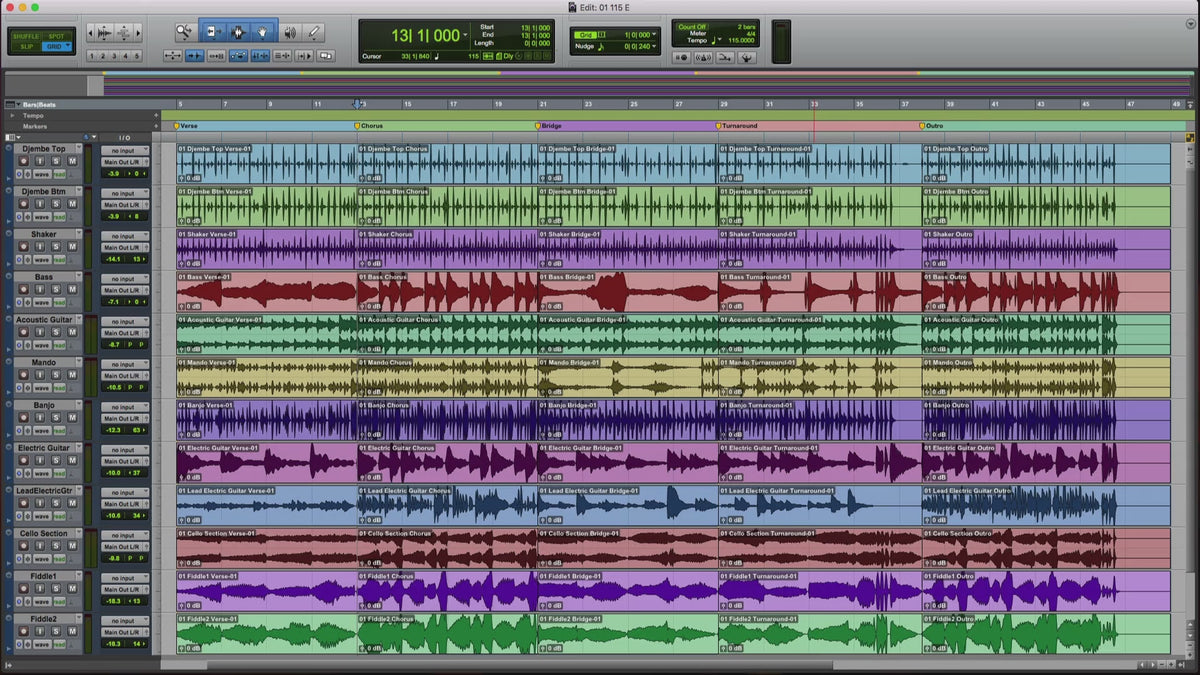Click the Selector waveform tool
1200x675 pixels.
[x=239, y=32]
